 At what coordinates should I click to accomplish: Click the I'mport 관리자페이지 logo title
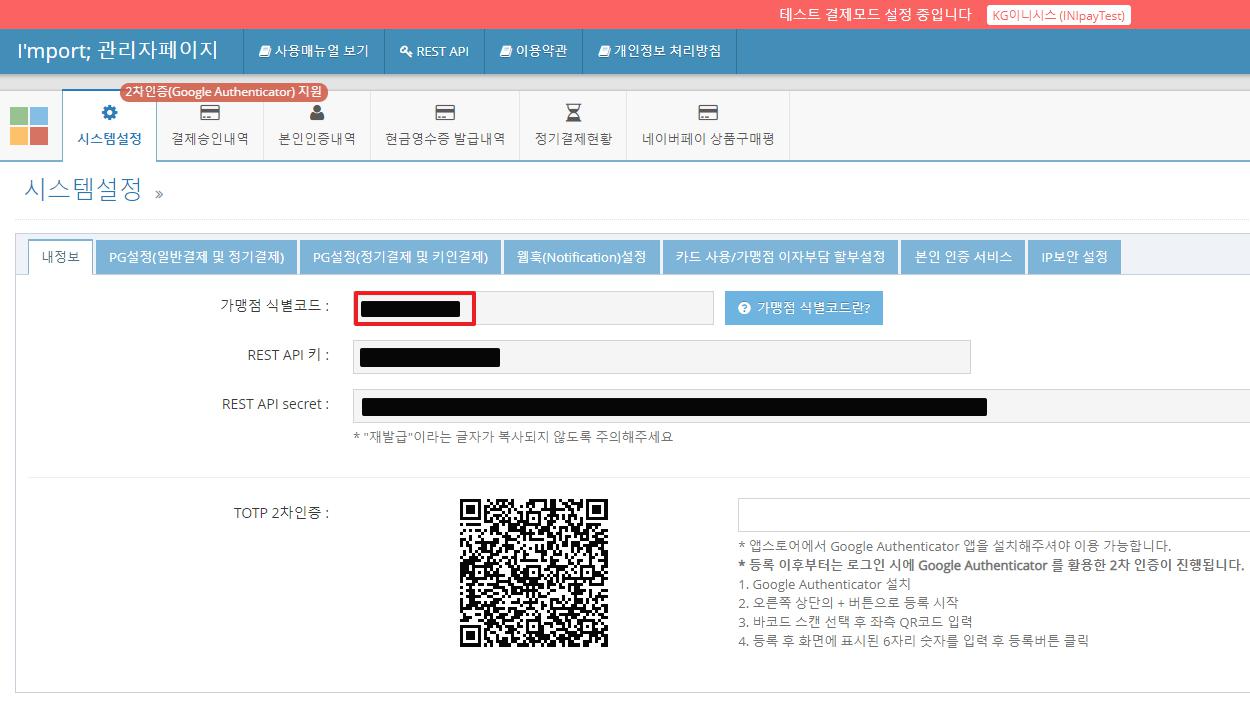117,50
